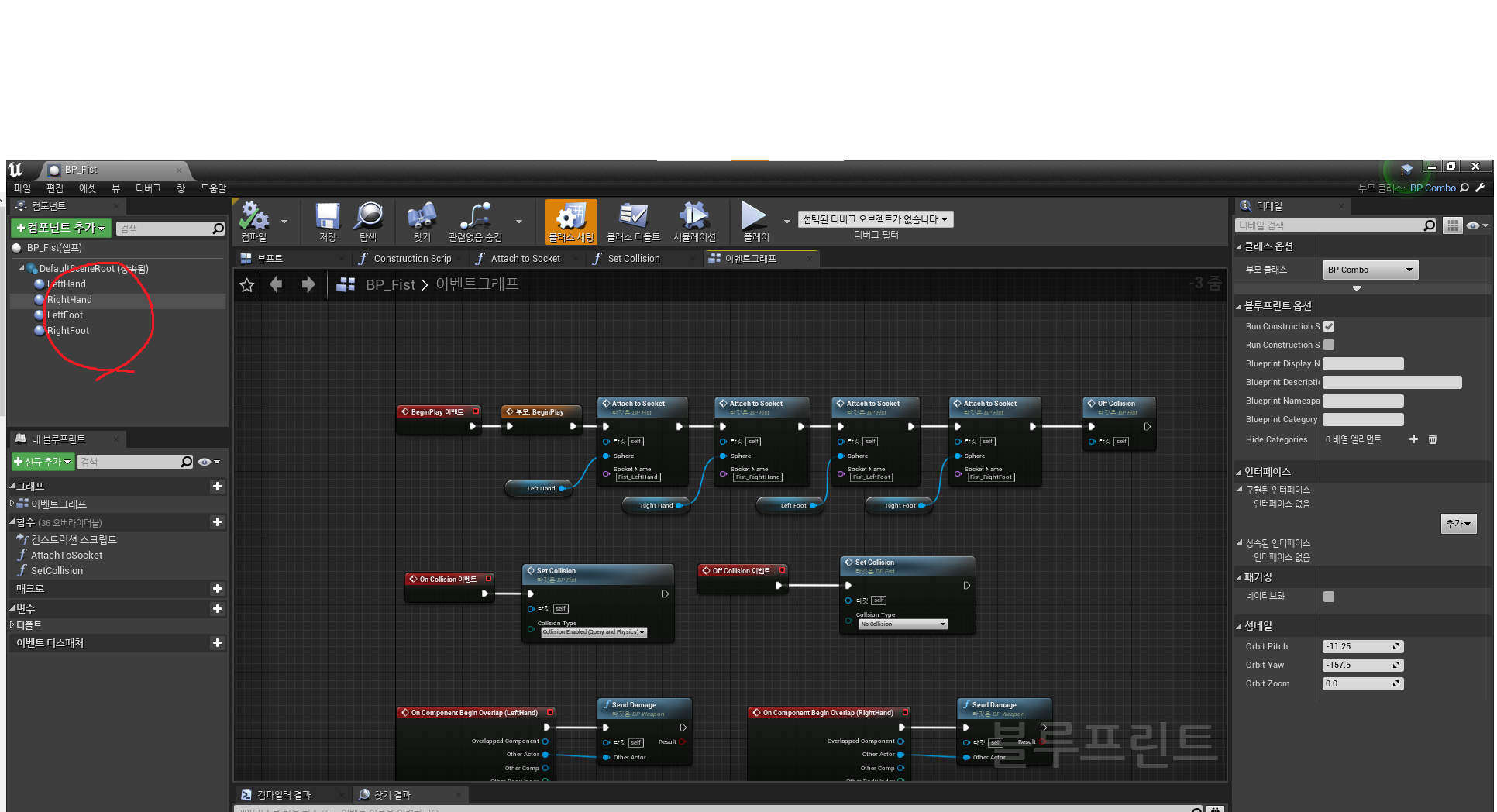The width and height of the screenshot is (1497, 812).
Task: Open the Add New (신규 추가) dropdown
Action: click(x=43, y=462)
